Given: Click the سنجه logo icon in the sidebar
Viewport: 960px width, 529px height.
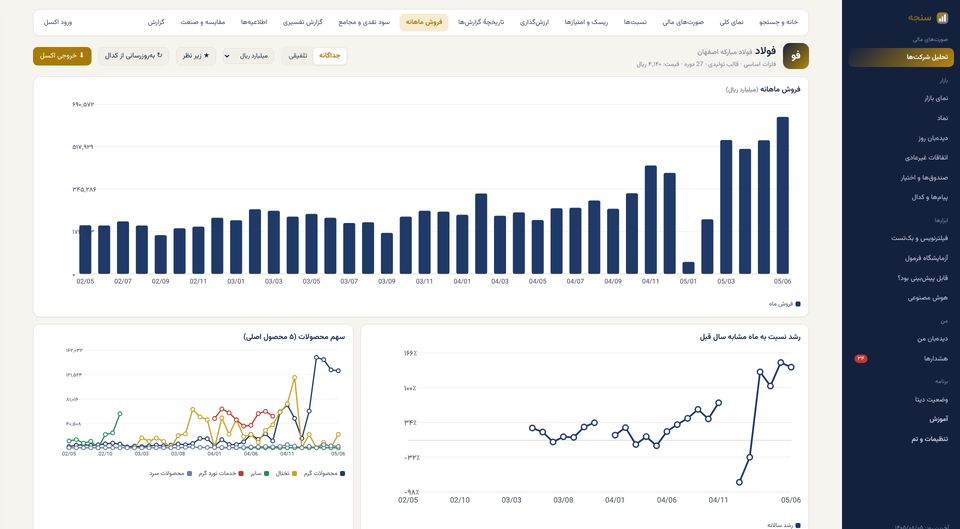Looking at the screenshot, I should click(x=942, y=18).
